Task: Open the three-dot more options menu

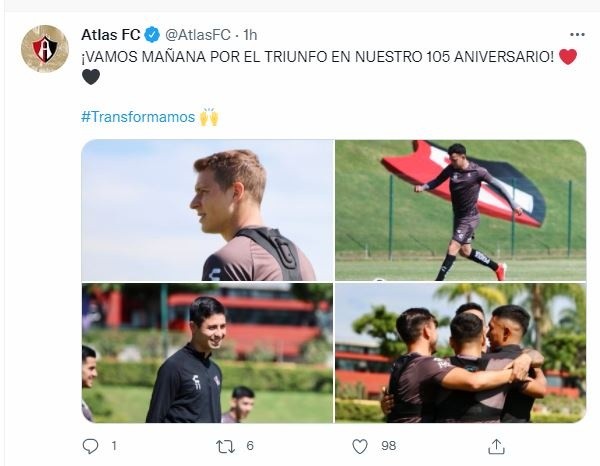Action: [577, 34]
